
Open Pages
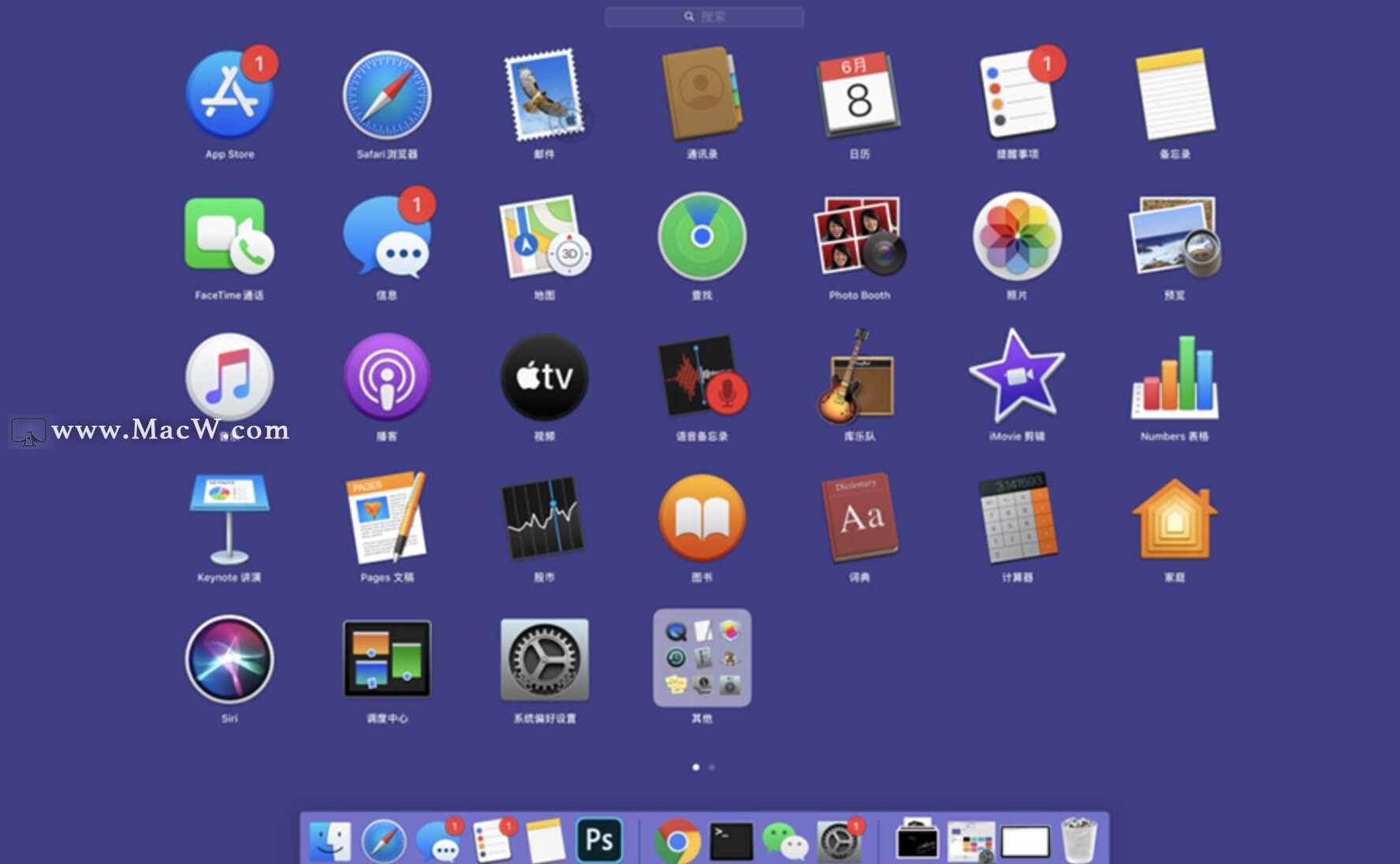pyautogui.click(x=387, y=518)
